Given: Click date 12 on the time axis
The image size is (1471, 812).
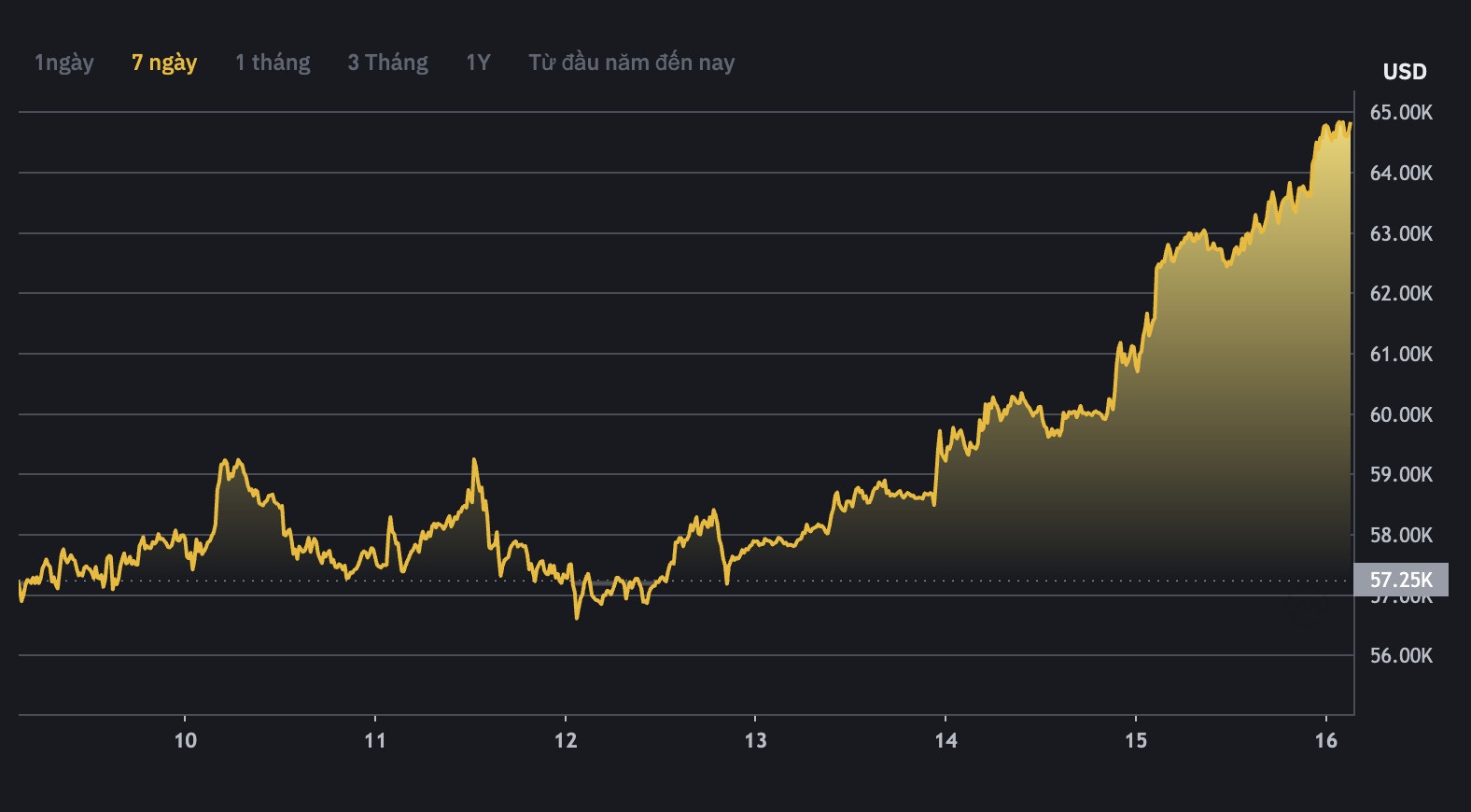Looking at the screenshot, I should click(566, 740).
